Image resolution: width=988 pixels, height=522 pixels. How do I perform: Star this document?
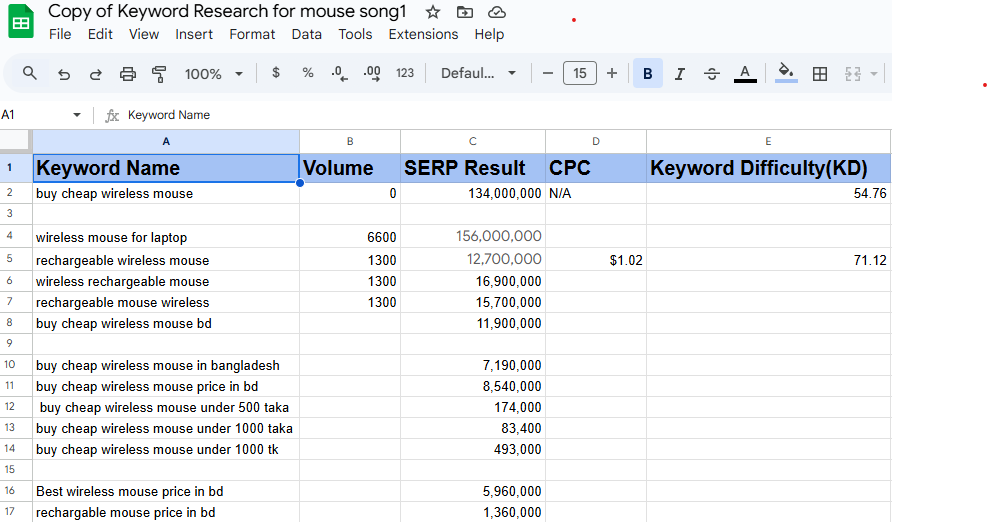(432, 12)
